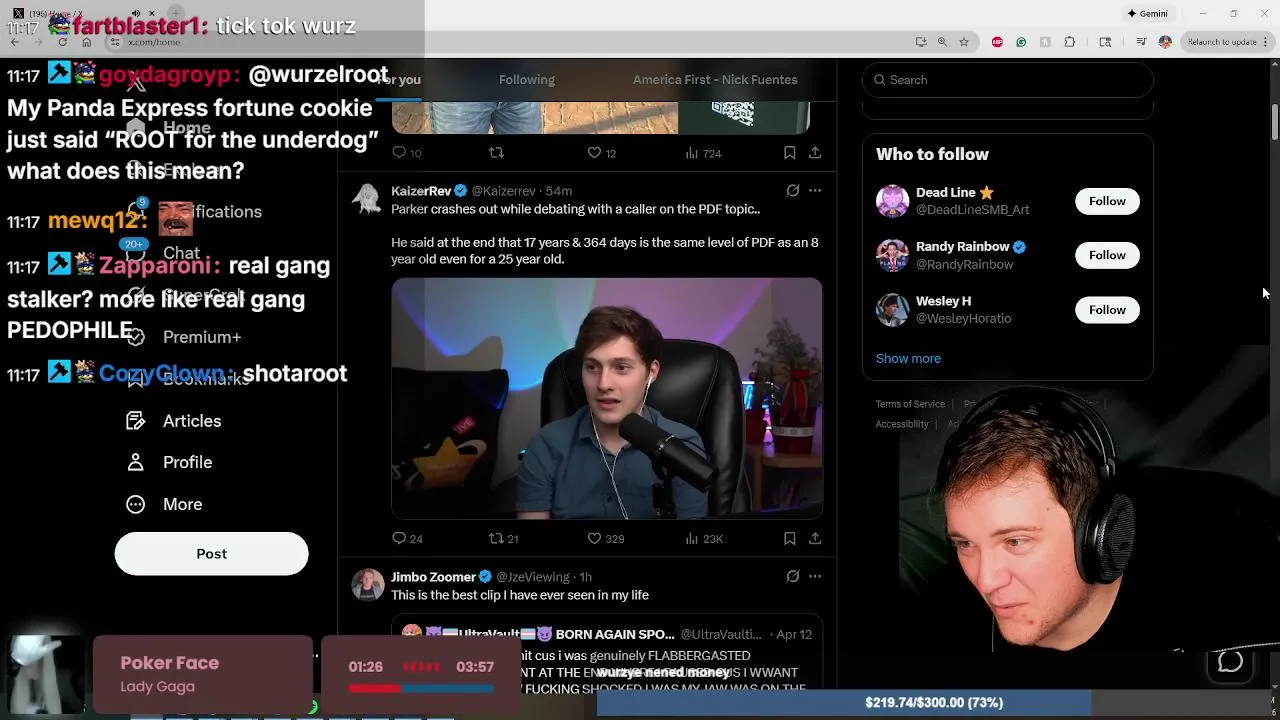This screenshot has width=1280, height=720.
Task: Follow Dead Line account
Action: coord(1107,201)
